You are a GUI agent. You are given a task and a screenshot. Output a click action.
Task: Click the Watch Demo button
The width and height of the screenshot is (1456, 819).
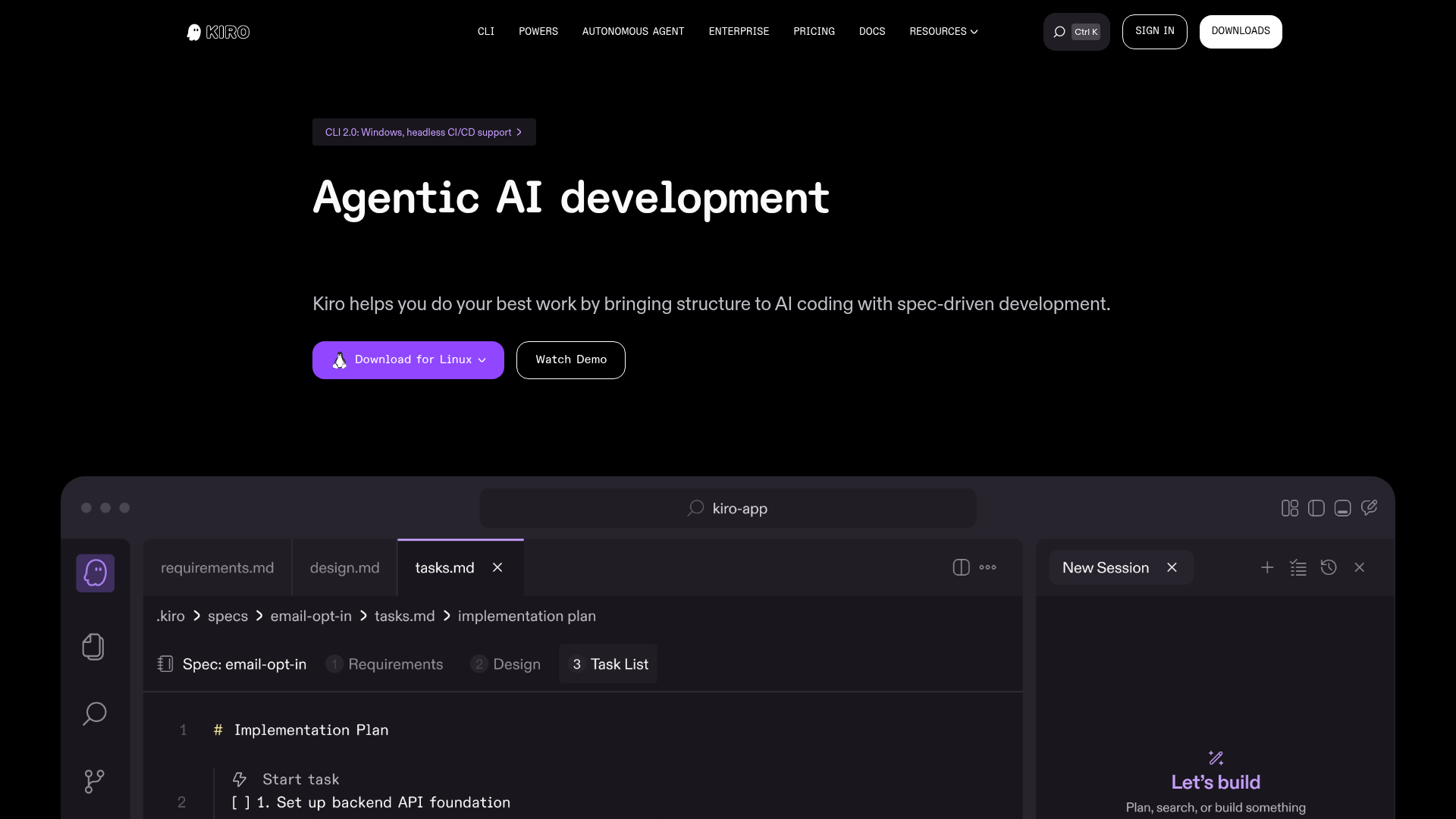[571, 360]
